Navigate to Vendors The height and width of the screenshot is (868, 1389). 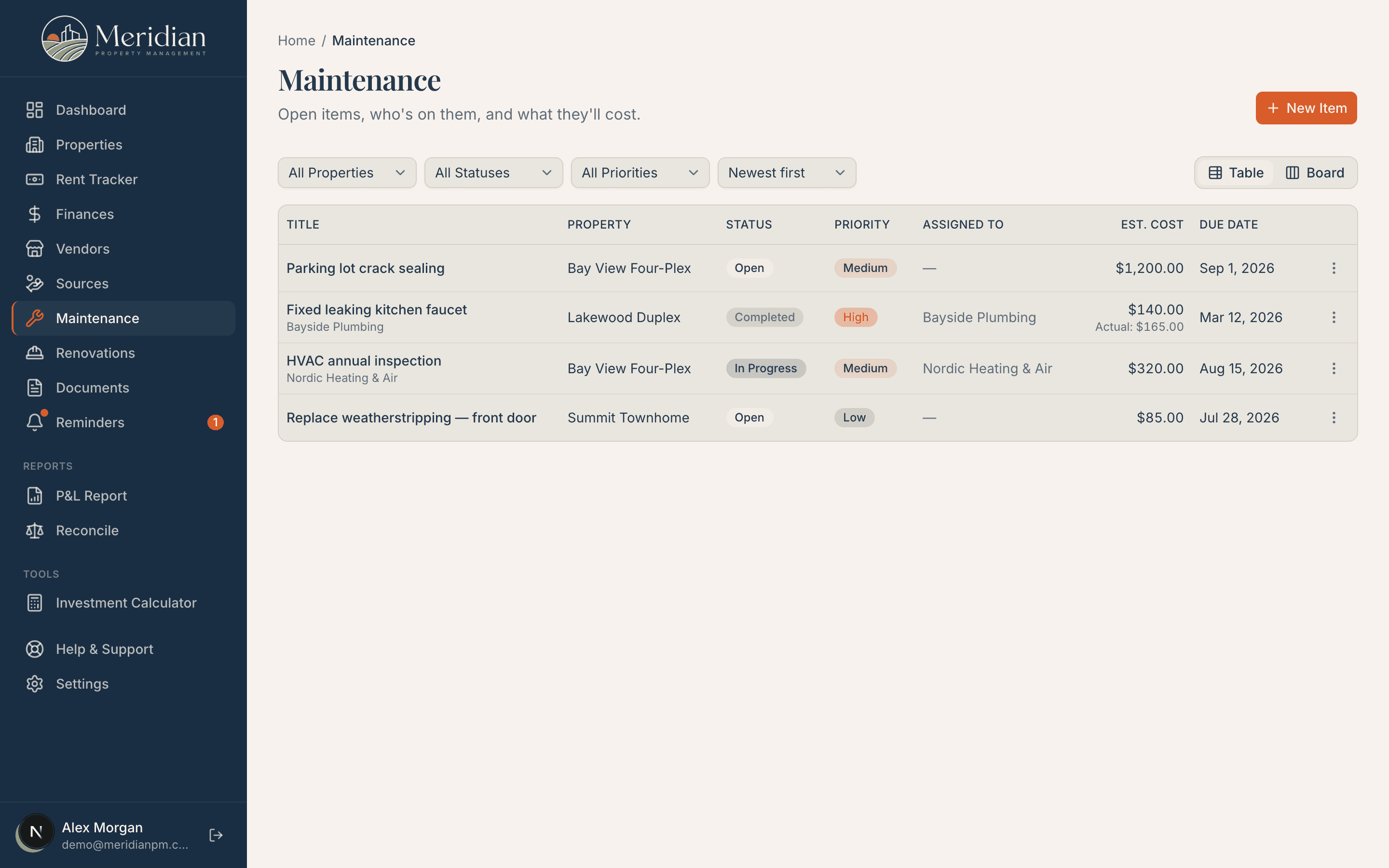tap(123, 248)
